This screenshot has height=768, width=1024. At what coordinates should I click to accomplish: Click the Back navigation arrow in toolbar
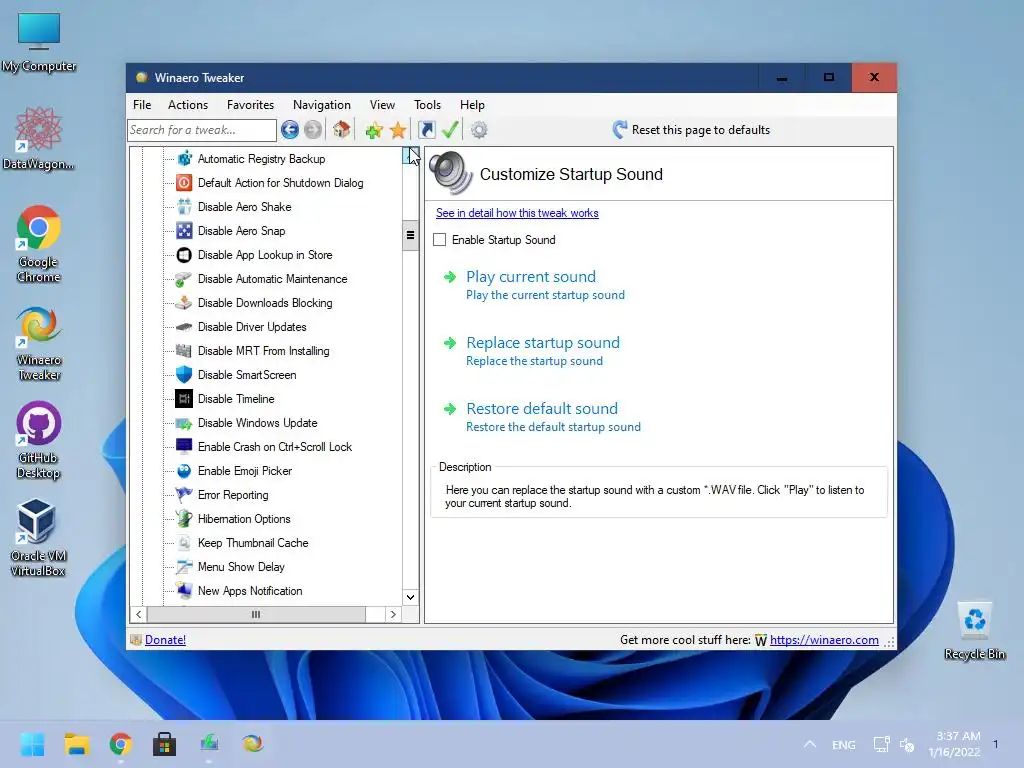click(290, 130)
